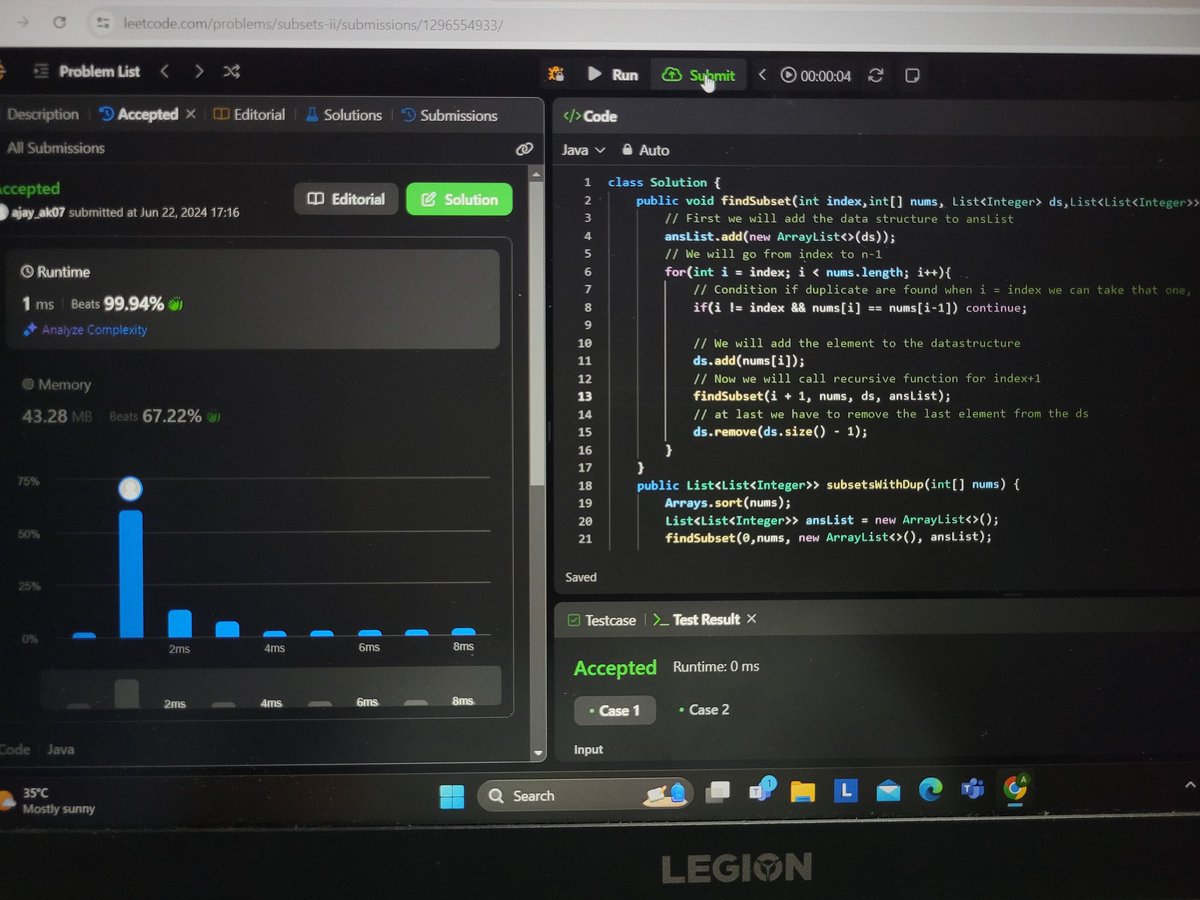Show hidden system tray icons chevron
The width and height of the screenshot is (1200, 900).
tap(1190, 783)
